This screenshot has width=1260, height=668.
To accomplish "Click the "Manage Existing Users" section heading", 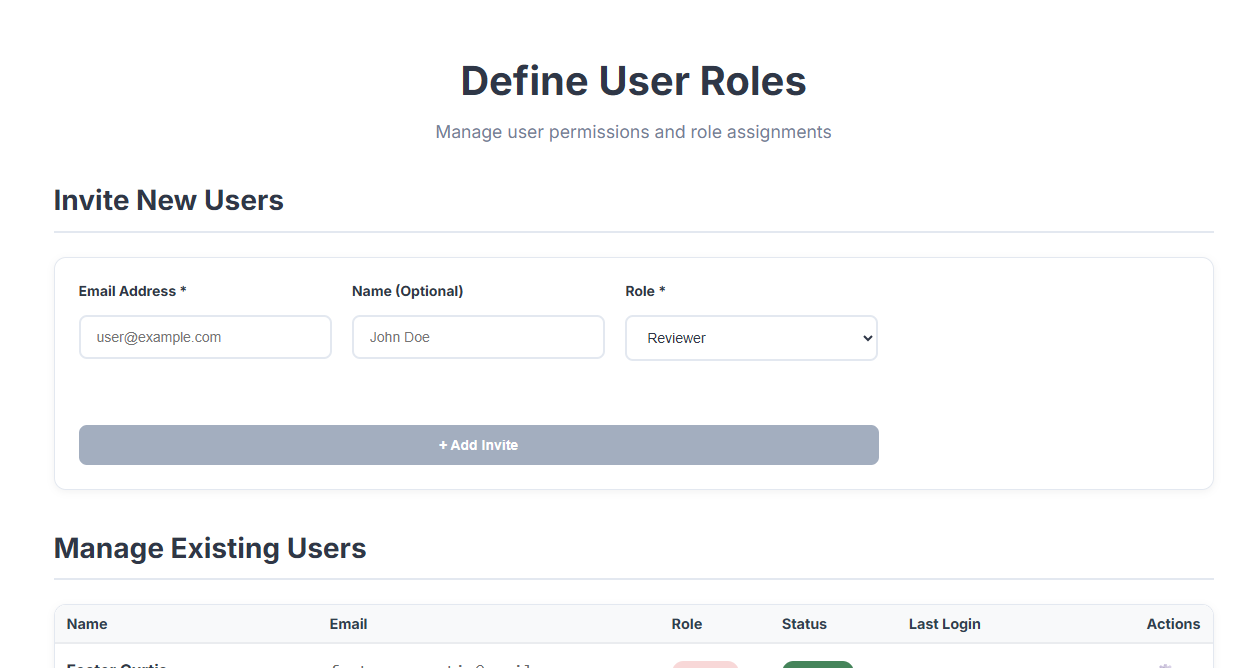I will coord(210,548).
